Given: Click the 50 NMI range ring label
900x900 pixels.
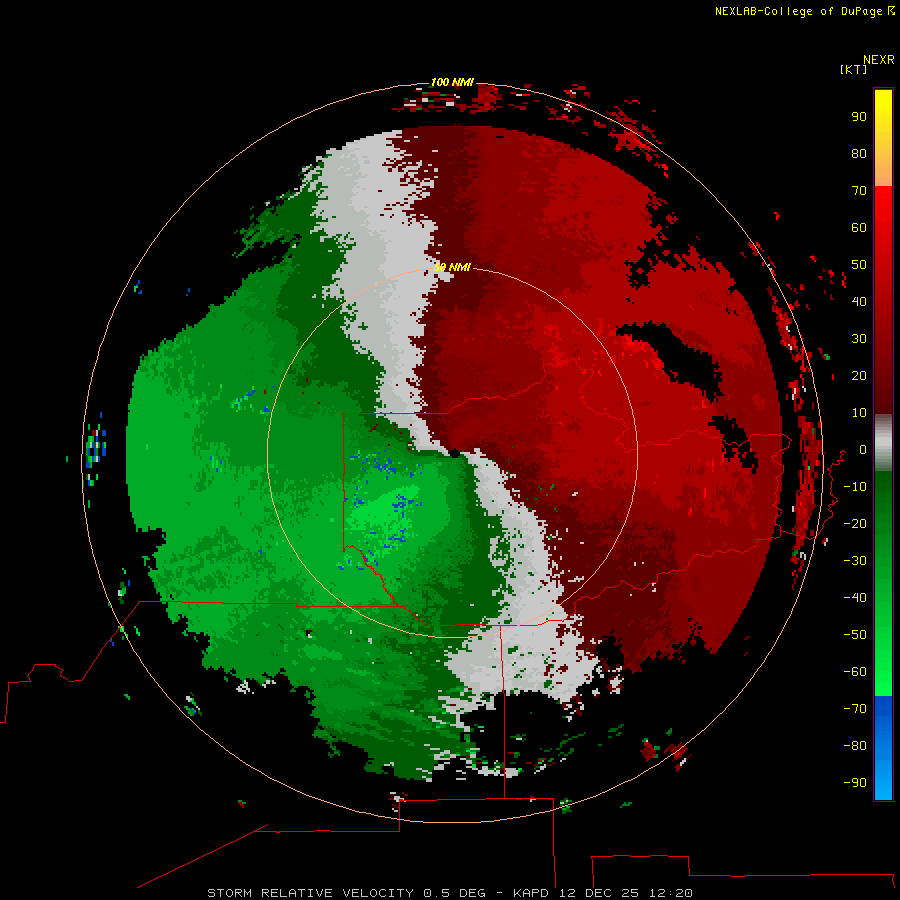Looking at the screenshot, I should click(x=452, y=267).
